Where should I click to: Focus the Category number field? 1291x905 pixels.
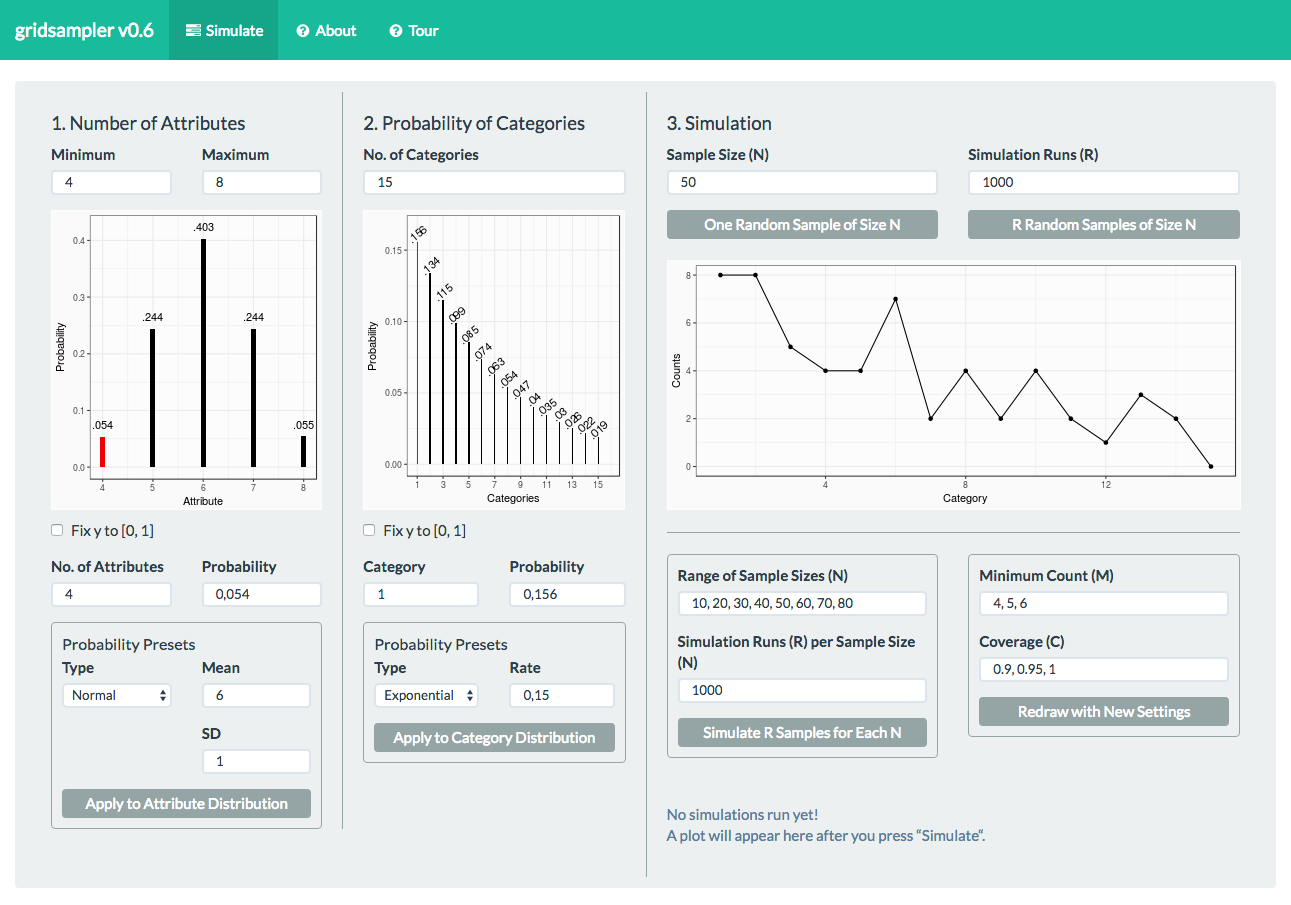coord(421,595)
